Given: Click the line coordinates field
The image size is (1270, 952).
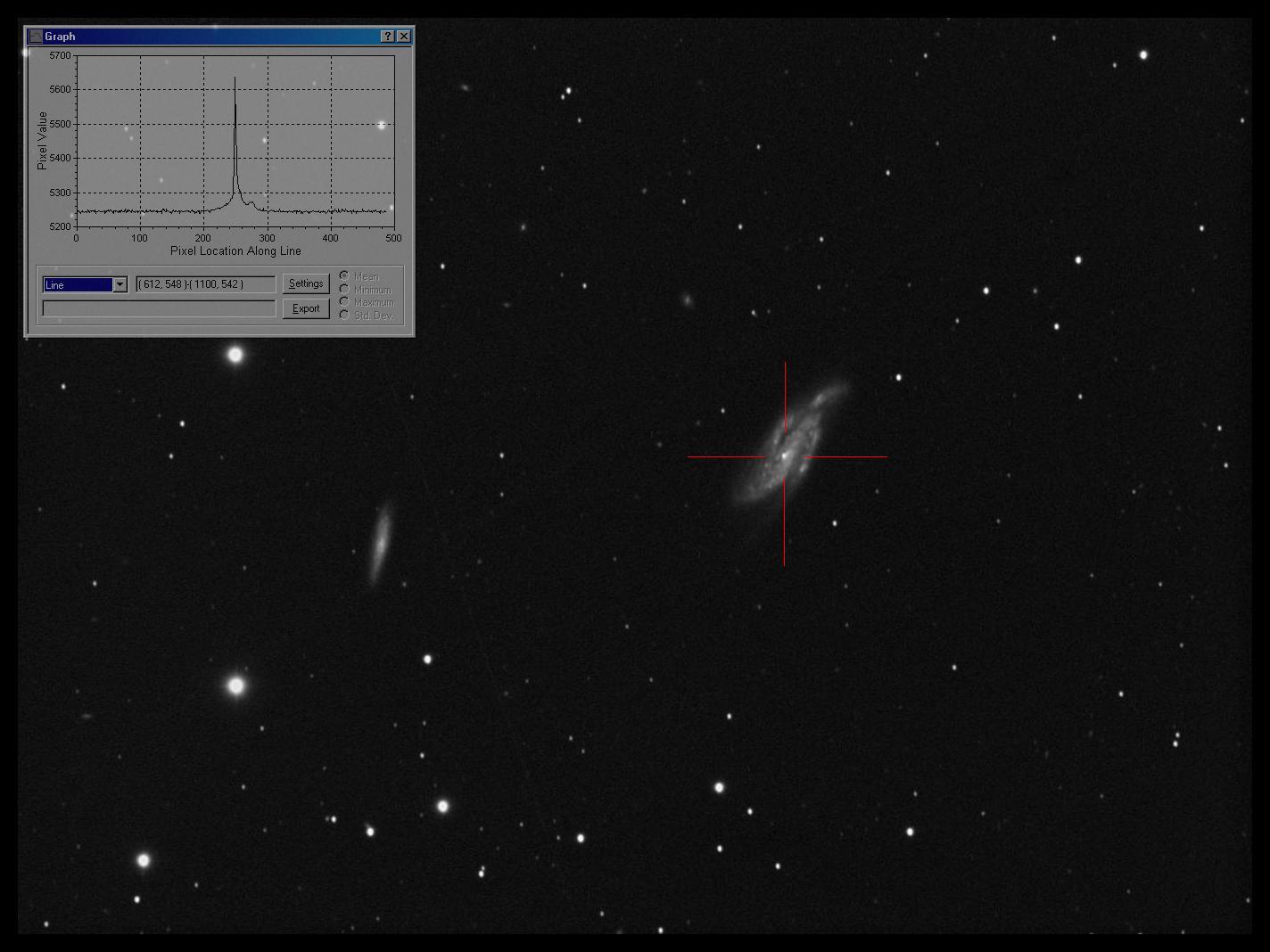Looking at the screenshot, I should pos(205,284).
